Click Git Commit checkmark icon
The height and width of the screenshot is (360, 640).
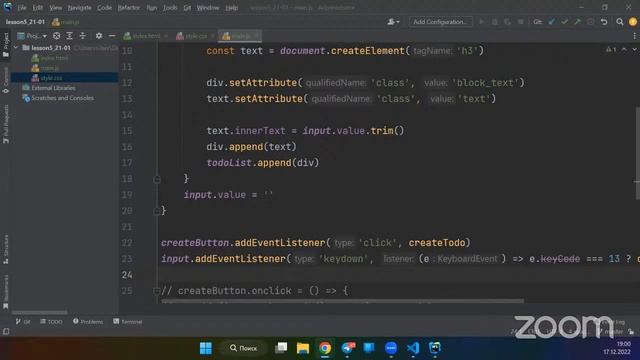coord(564,22)
